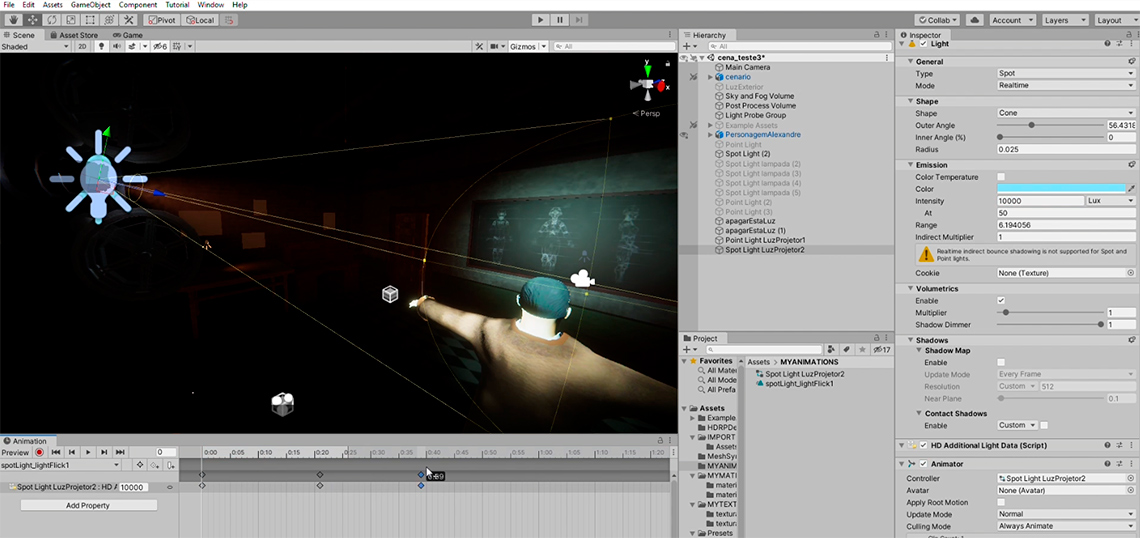
Task: Click the Add Keyframe icon in Animation
Action: coord(155,465)
